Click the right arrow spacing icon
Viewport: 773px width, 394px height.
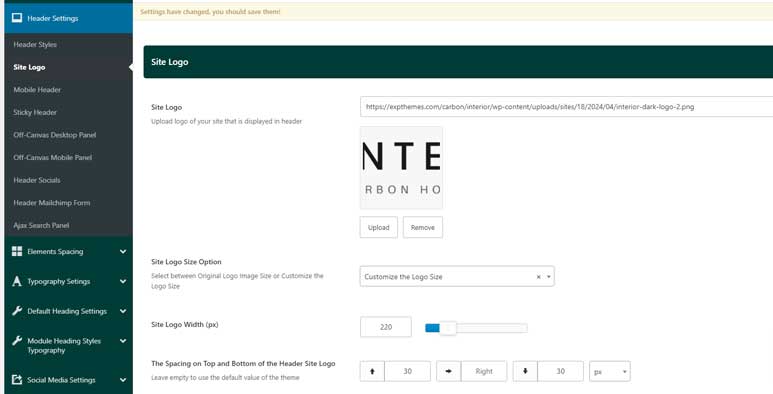point(449,371)
